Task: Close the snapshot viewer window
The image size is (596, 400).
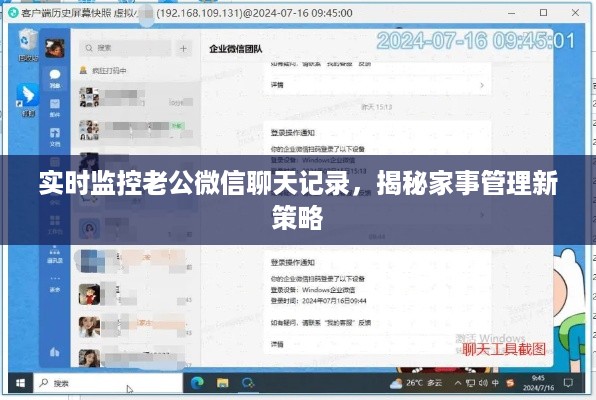Action: point(575,13)
